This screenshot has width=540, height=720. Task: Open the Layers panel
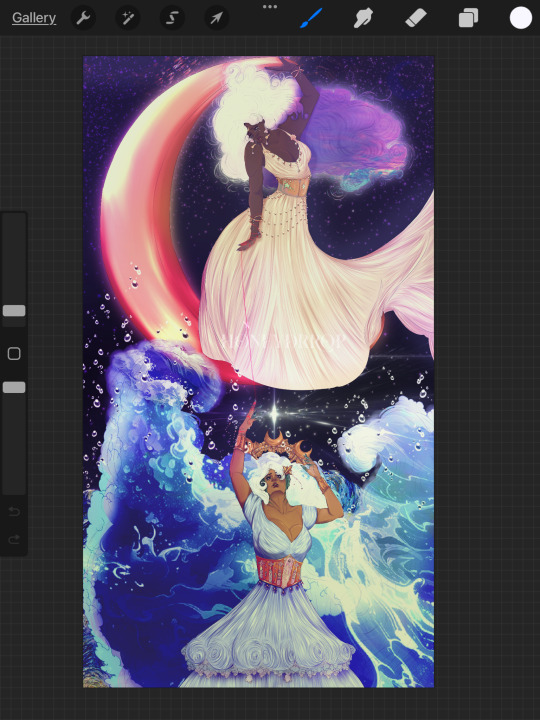tap(468, 18)
